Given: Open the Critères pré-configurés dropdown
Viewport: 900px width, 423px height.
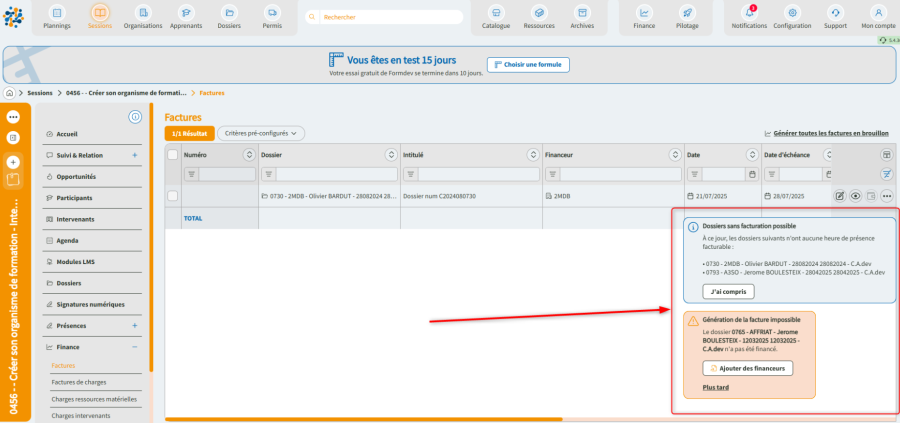Looking at the screenshot, I should 261,133.
